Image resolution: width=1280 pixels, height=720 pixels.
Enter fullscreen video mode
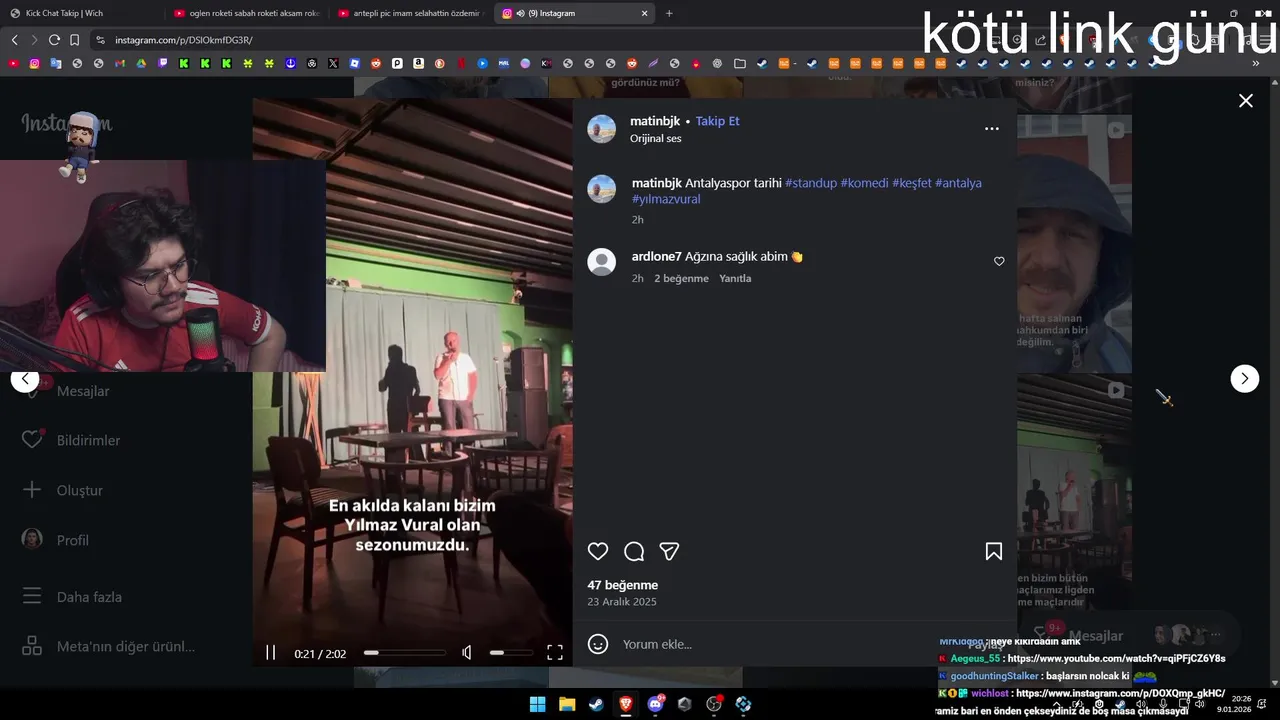(555, 653)
